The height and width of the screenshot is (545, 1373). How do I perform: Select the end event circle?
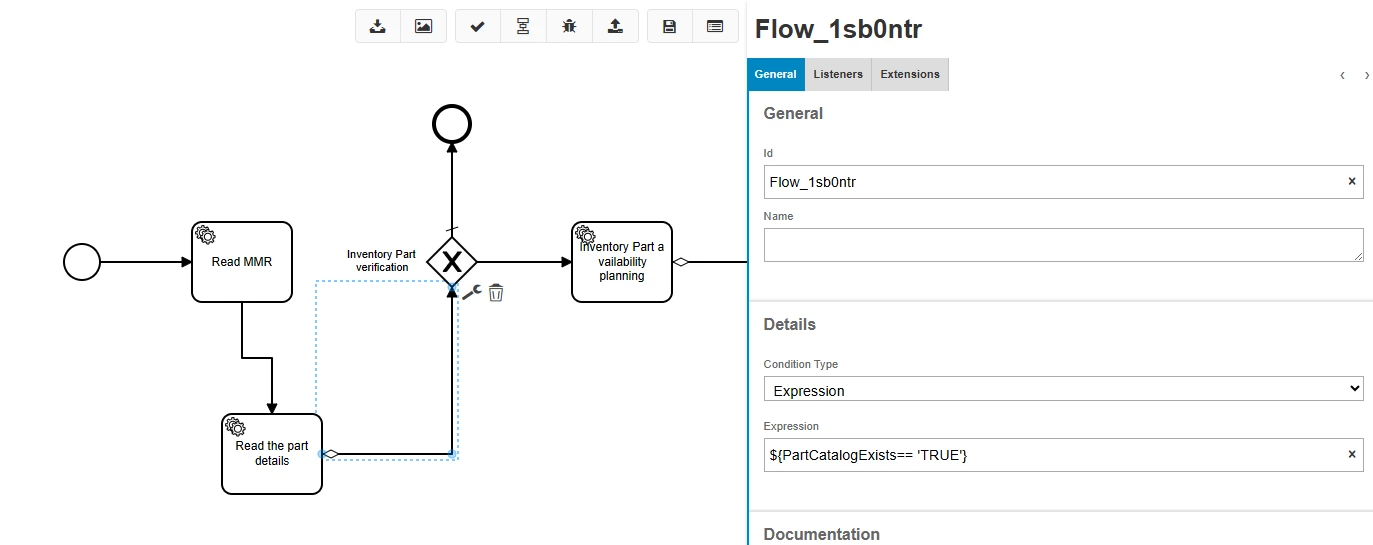[451, 124]
